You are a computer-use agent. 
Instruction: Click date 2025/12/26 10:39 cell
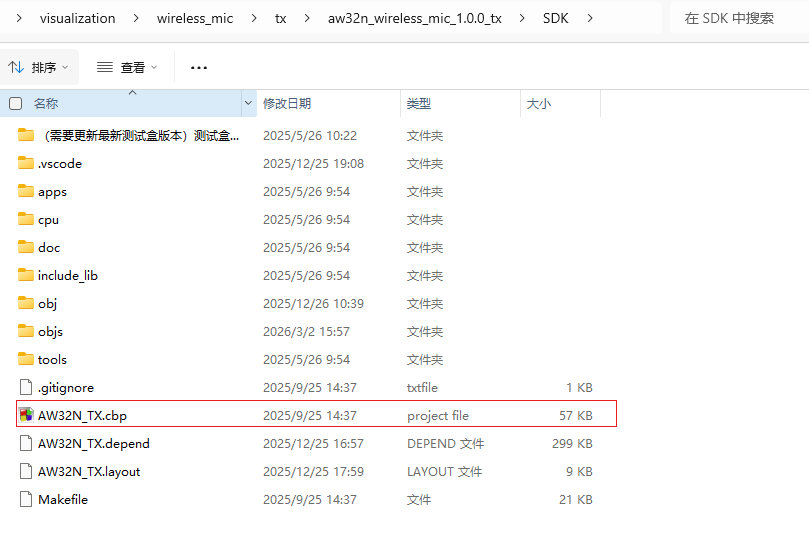pos(313,303)
